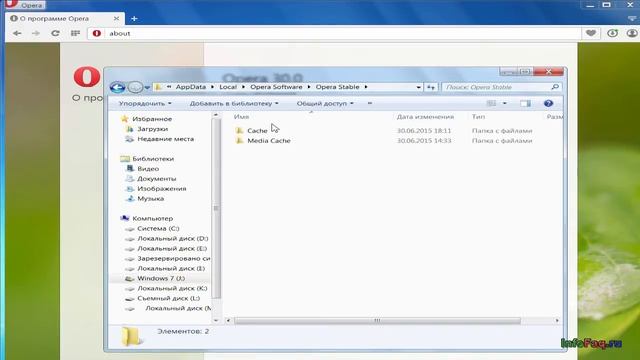Click the horizontal scroll right arrow
The height and width of the screenshot is (360, 640).
pyautogui.click(x=557, y=320)
